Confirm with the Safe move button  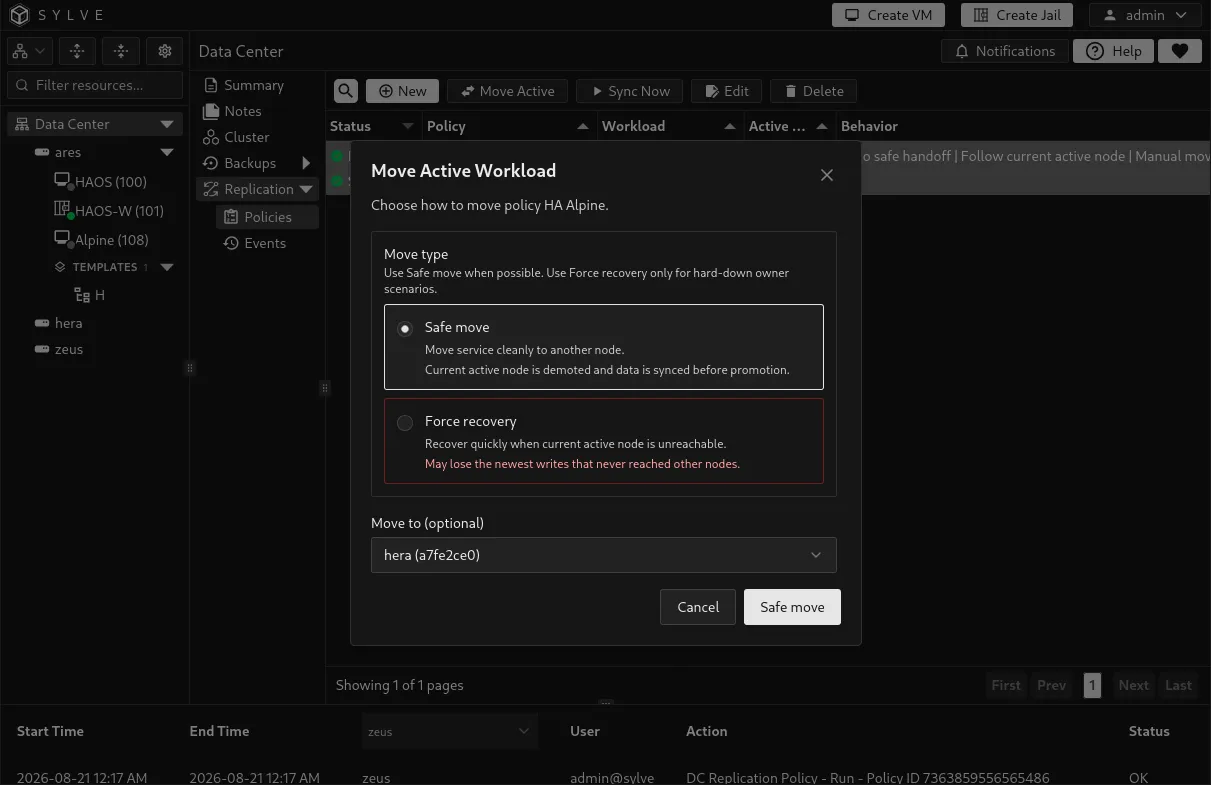792,607
